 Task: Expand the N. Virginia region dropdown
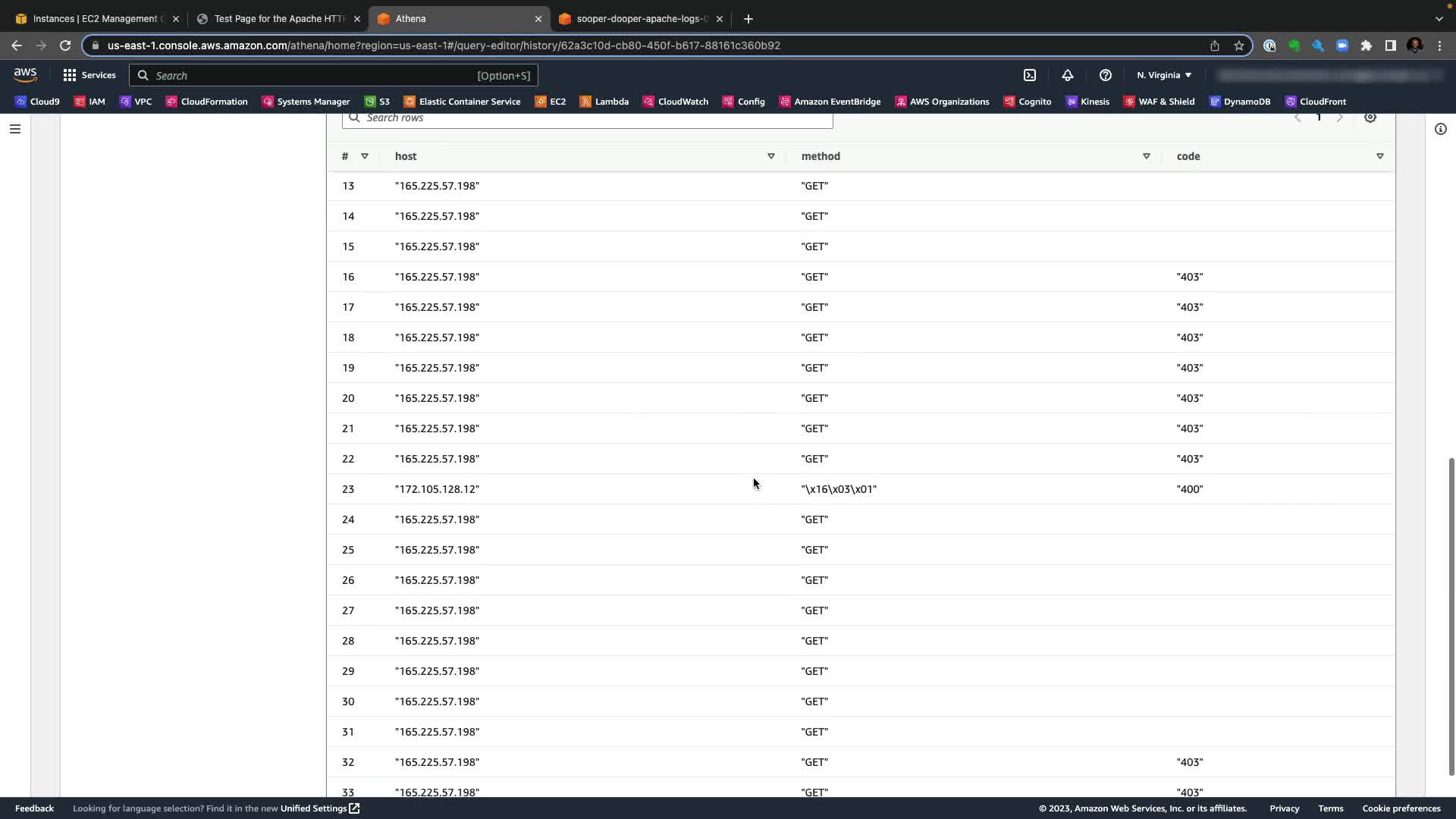1164,75
